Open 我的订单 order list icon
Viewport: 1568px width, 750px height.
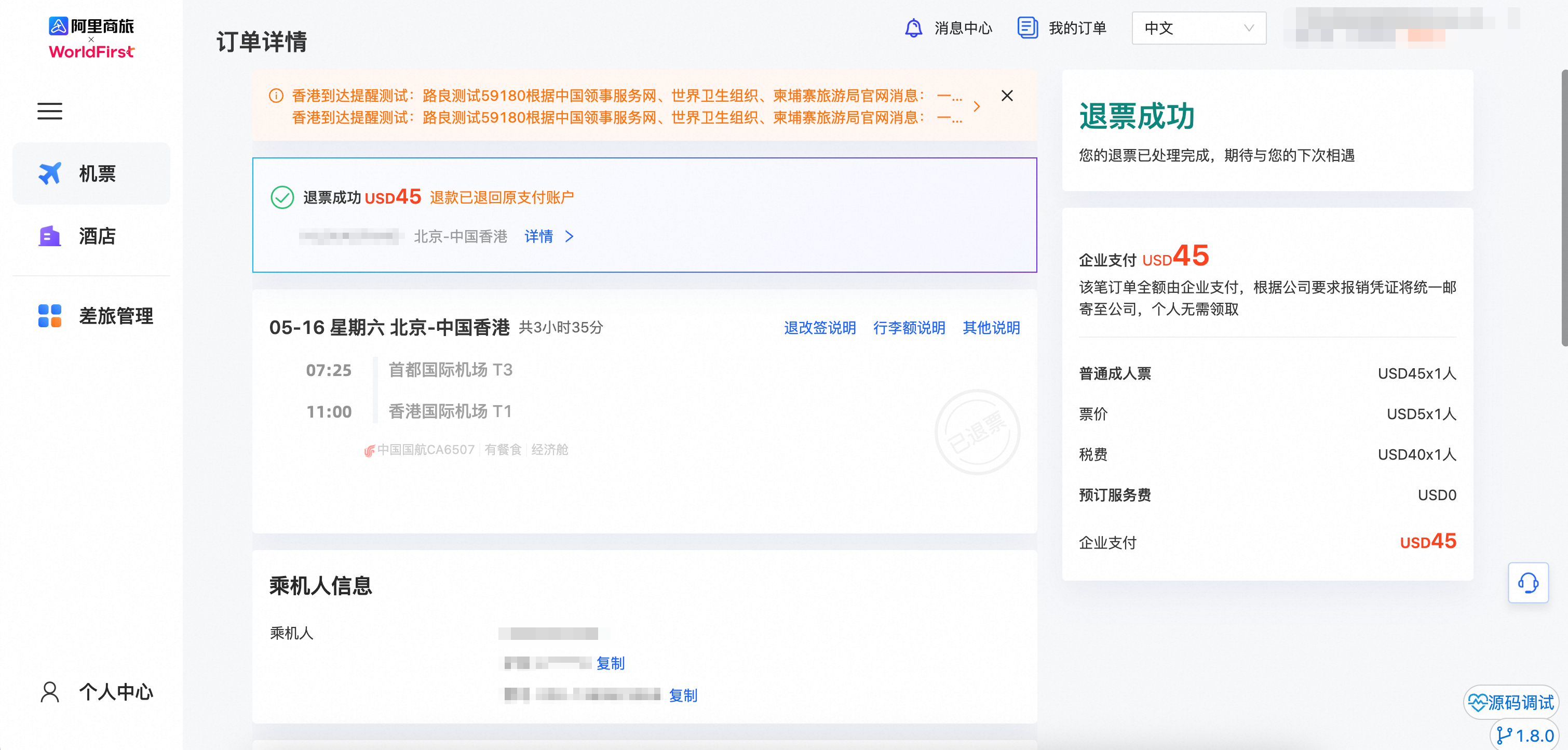click(x=1028, y=28)
